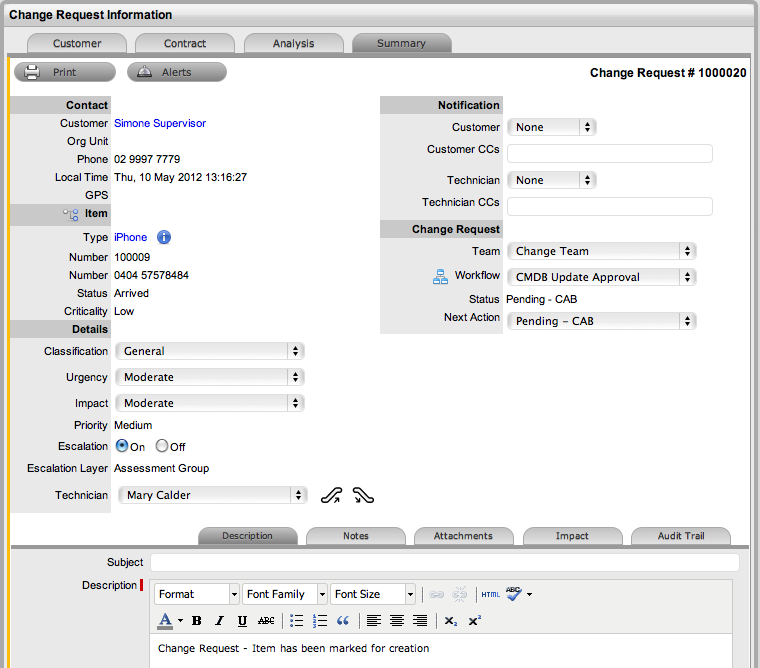The height and width of the screenshot is (668, 760).
Task: Click the escalate request icon beside Technician
Action: [x=332, y=495]
